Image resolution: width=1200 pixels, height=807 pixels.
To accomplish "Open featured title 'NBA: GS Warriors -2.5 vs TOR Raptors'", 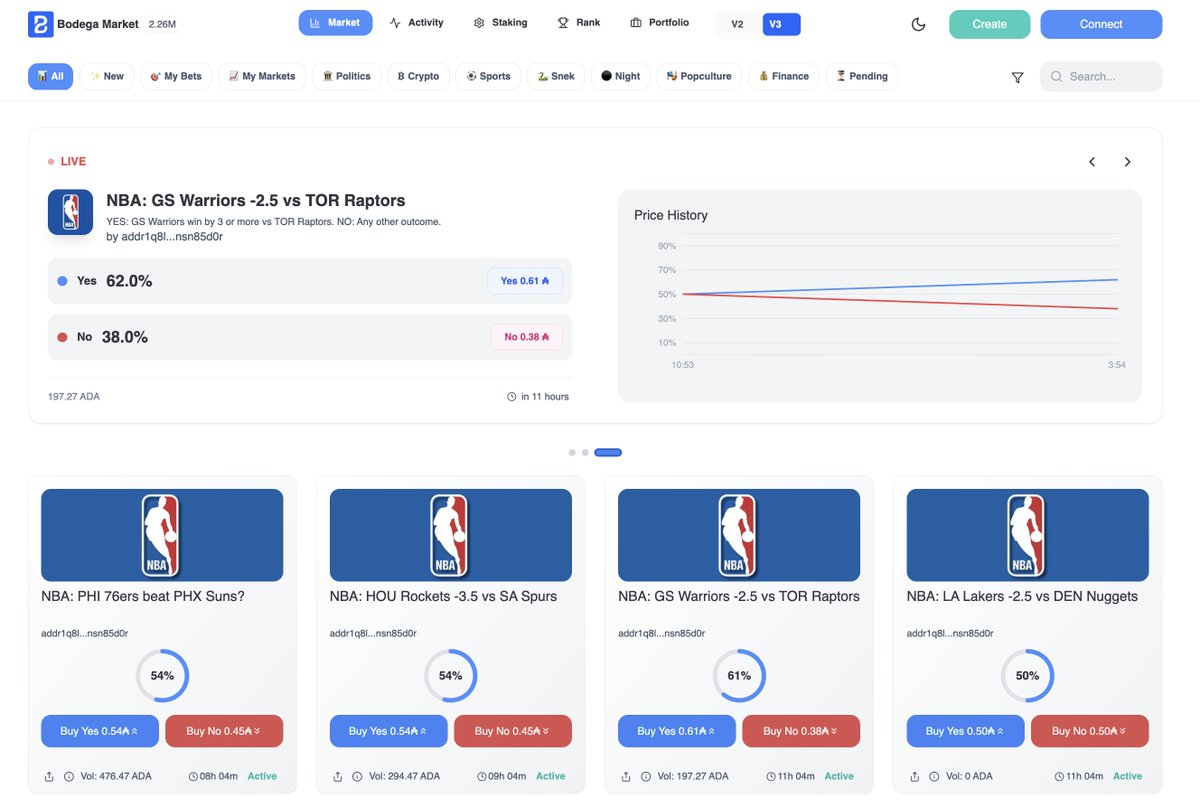I will point(256,201).
